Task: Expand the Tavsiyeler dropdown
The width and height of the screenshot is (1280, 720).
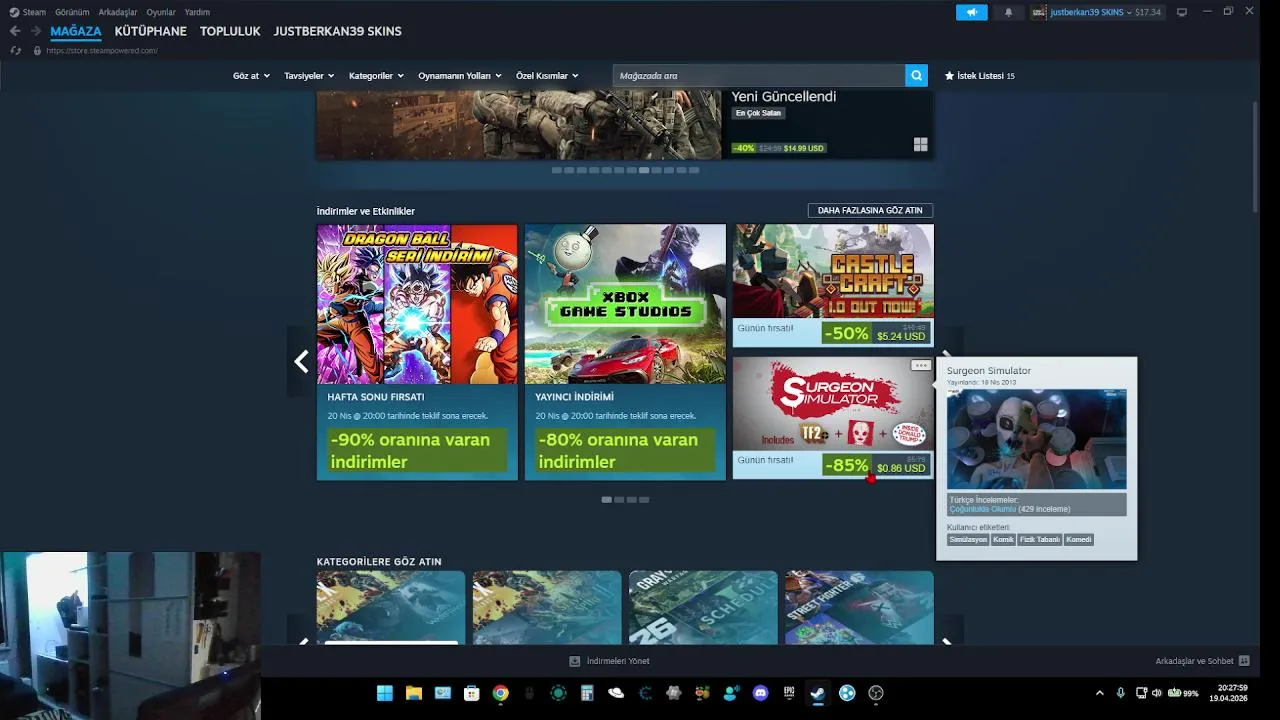Action: click(x=309, y=76)
